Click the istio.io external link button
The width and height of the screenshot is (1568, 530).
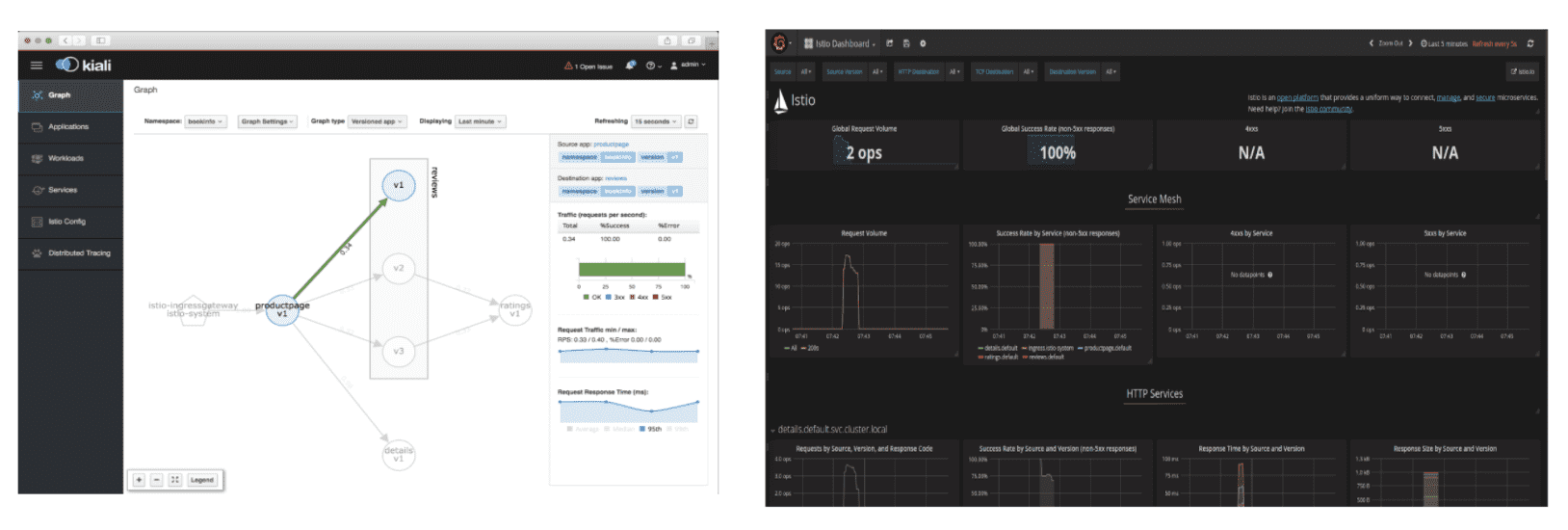click(x=1522, y=71)
